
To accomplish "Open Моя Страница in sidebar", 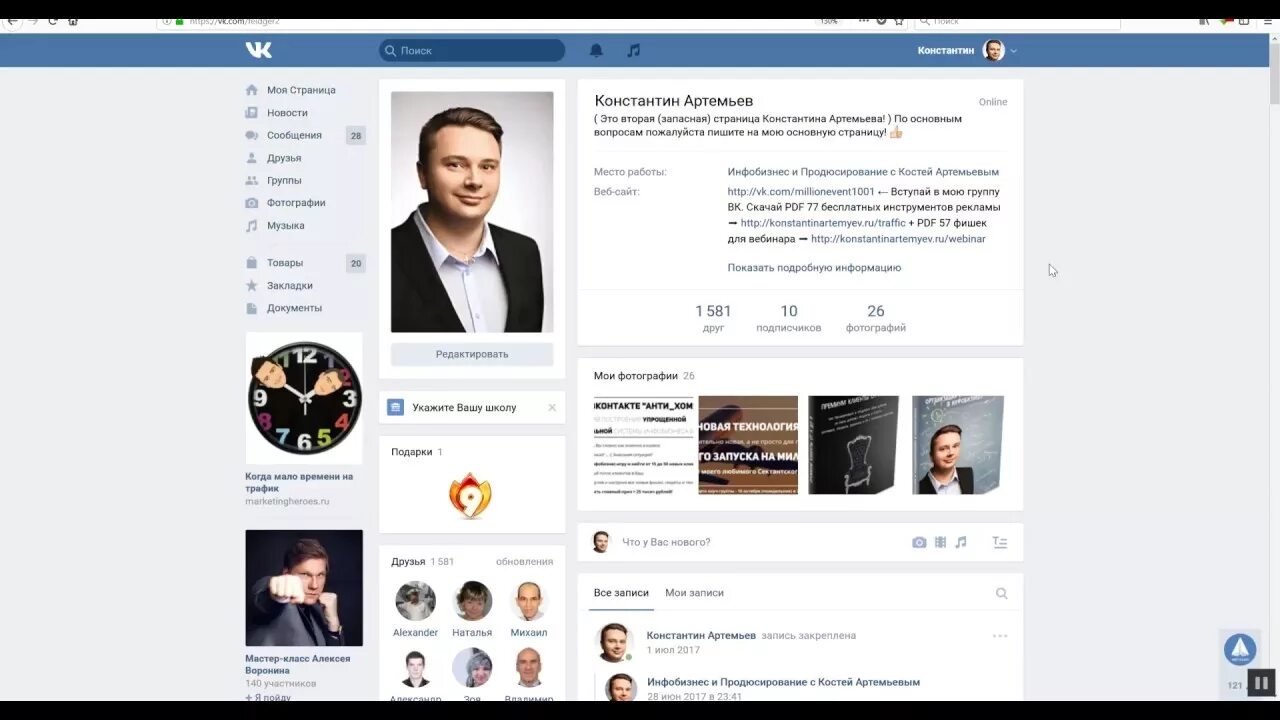I will click(301, 90).
